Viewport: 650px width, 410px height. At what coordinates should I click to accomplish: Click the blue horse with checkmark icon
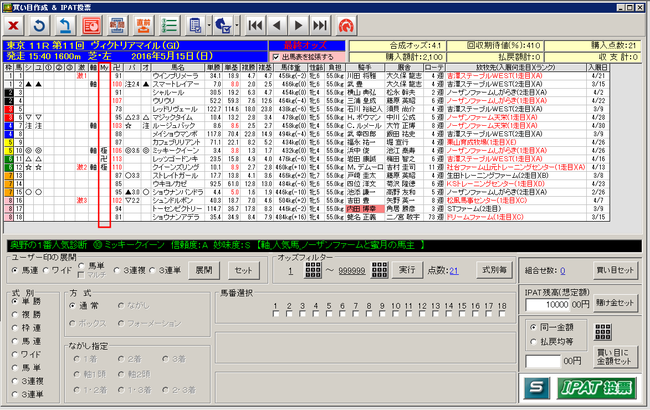pos(223,26)
